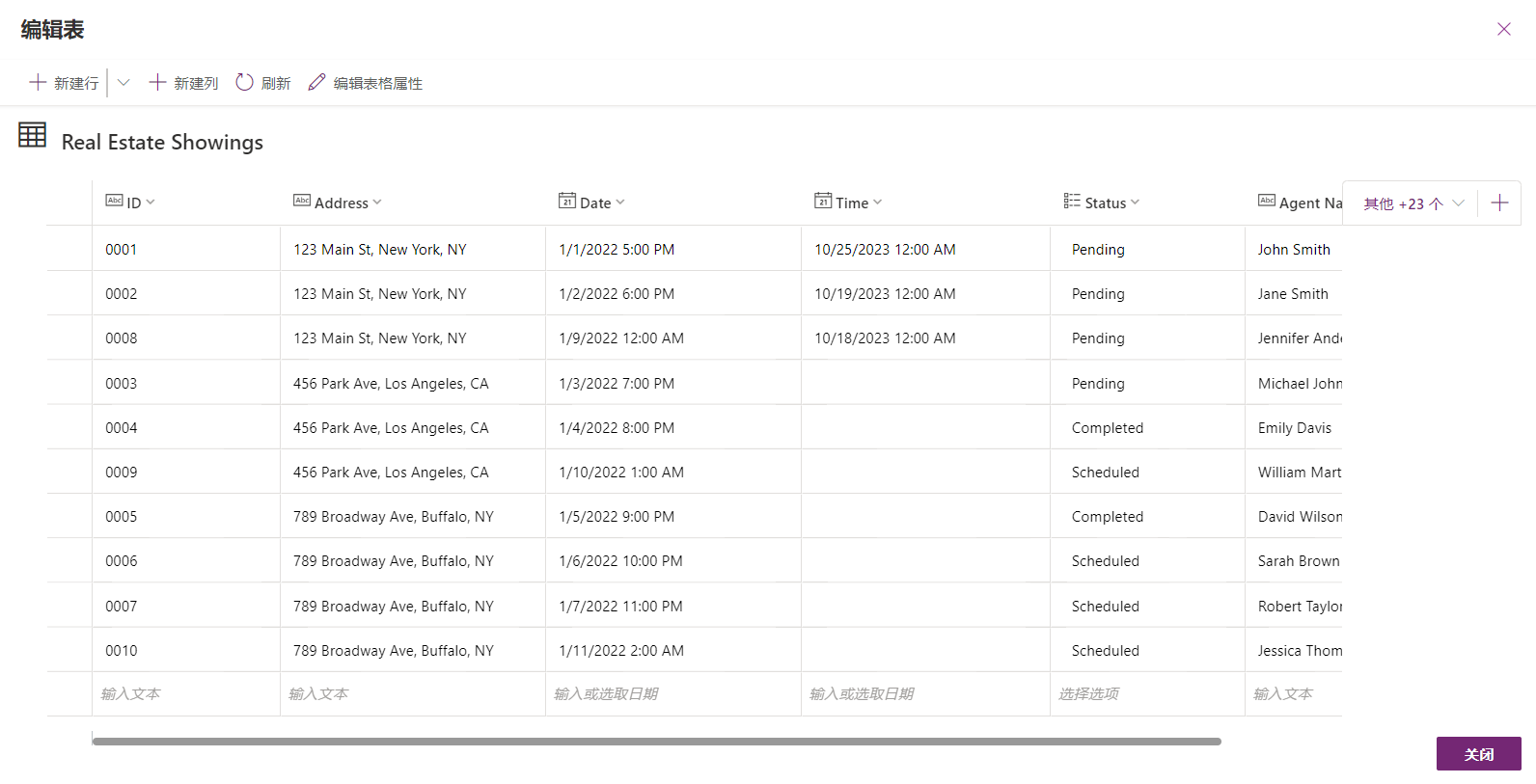
Task: Click the 刷新 refresh icon
Action: pos(244,83)
